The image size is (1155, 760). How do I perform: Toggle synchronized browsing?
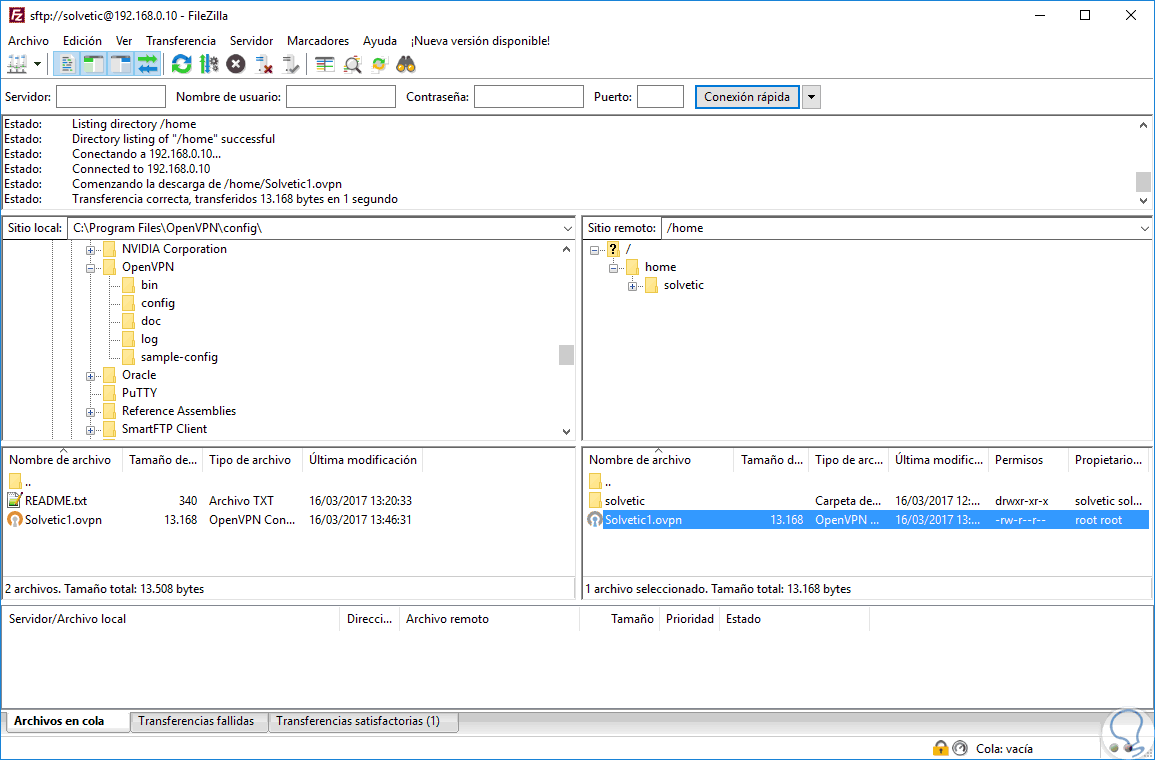click(379, 64)
